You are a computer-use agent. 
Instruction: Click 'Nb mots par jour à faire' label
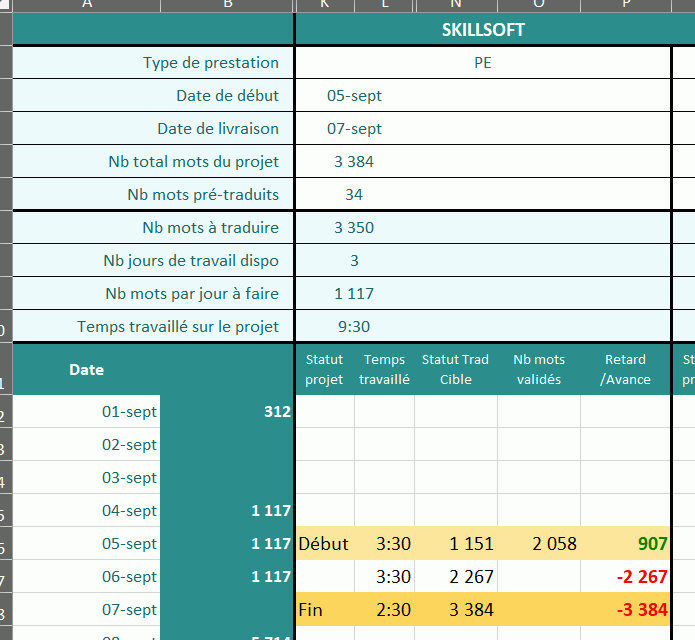click(192, 293)
